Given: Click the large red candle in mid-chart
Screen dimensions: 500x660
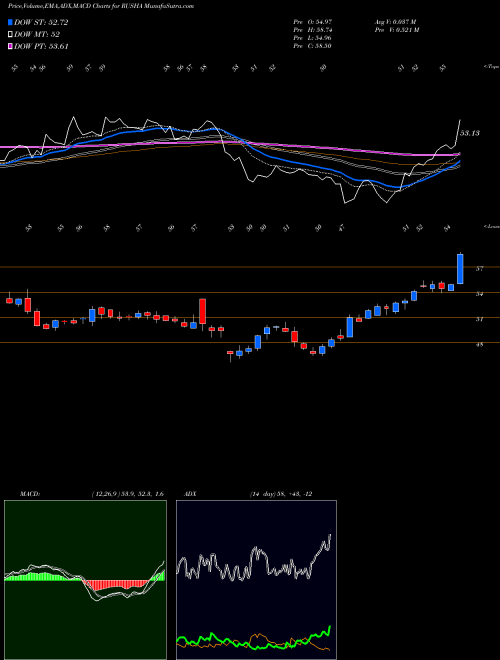Looking at the screenshot, I should click(x=202, y=311).
